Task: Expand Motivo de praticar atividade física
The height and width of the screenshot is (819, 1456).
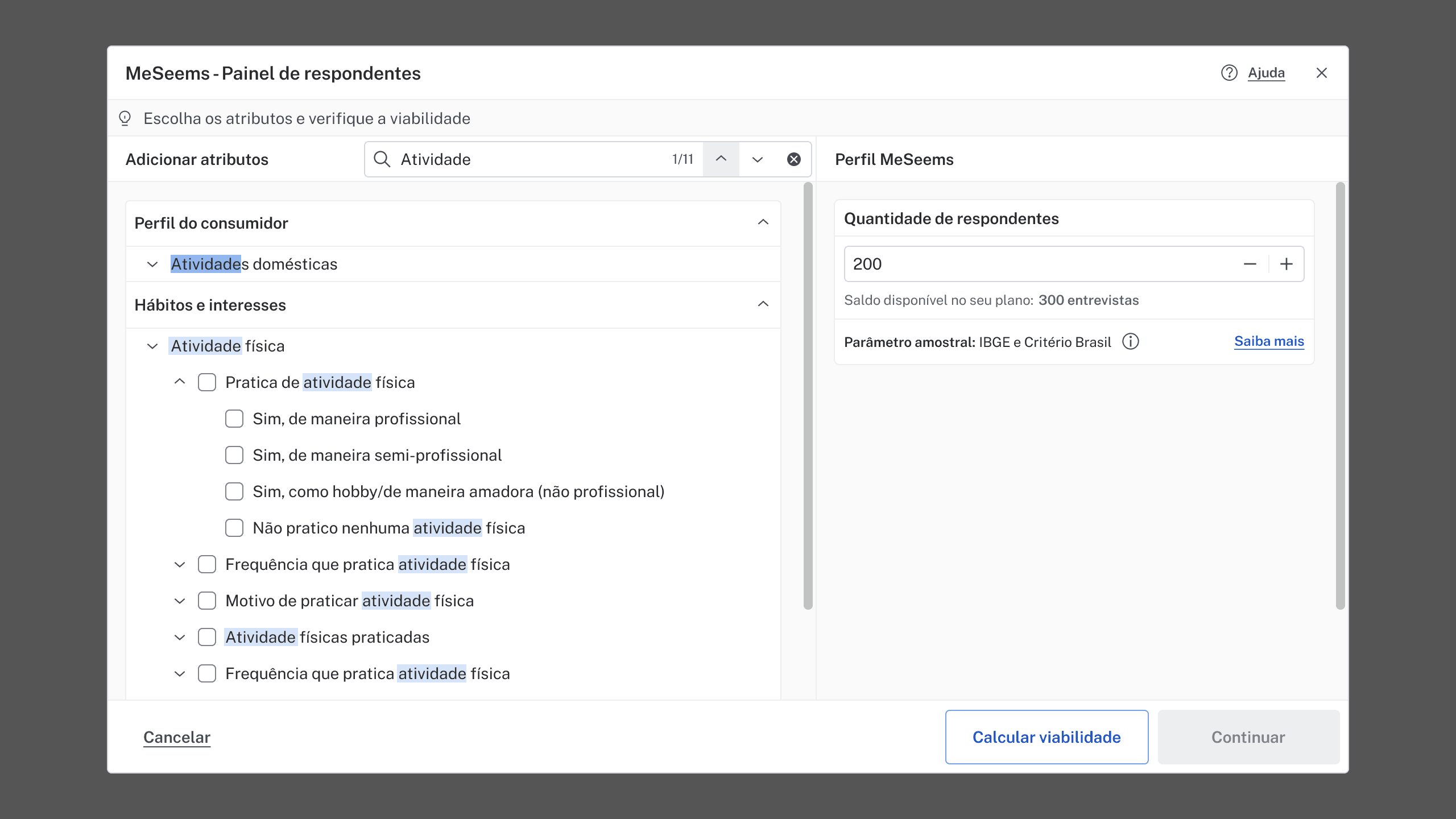Action: click(179, 601)
